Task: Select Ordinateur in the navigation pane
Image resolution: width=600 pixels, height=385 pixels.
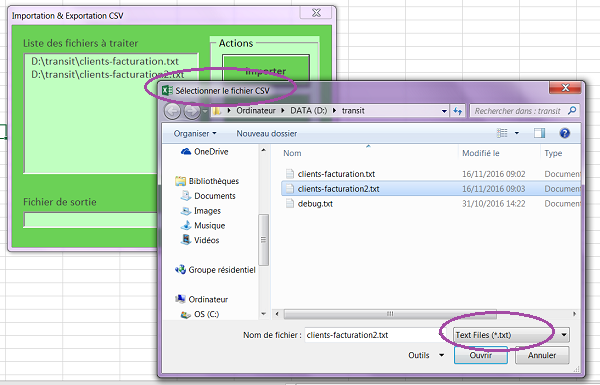Action: pyautogui.click(x=201, y=299)
